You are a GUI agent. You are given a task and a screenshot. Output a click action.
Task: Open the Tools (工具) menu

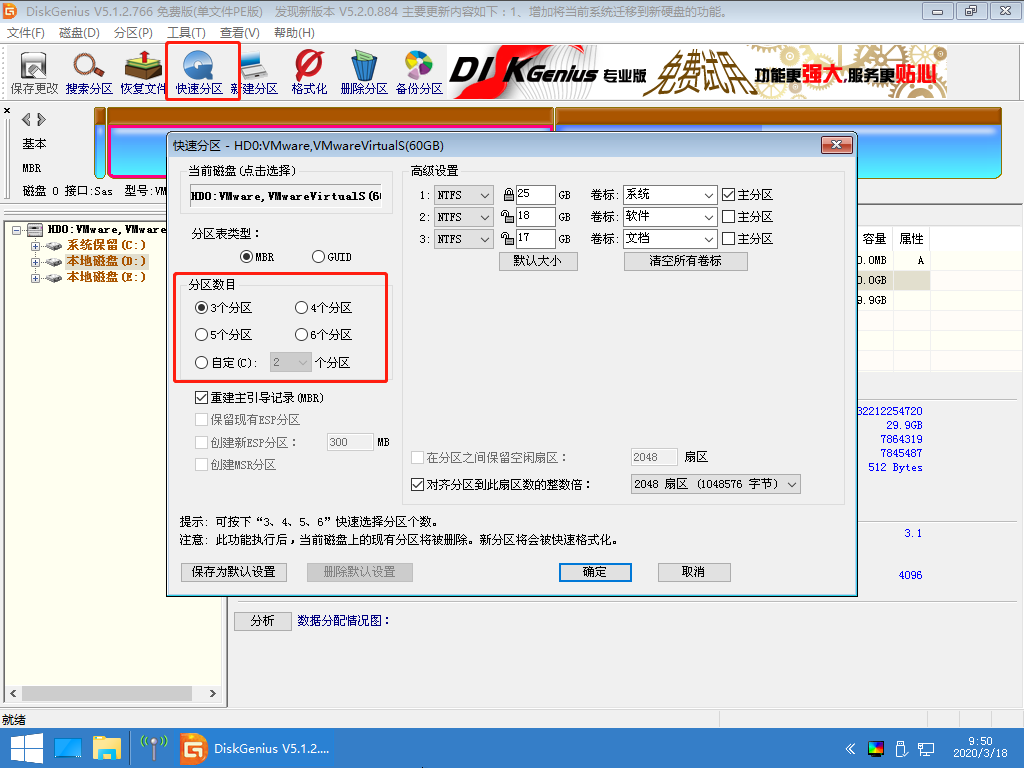pos(186,33)
